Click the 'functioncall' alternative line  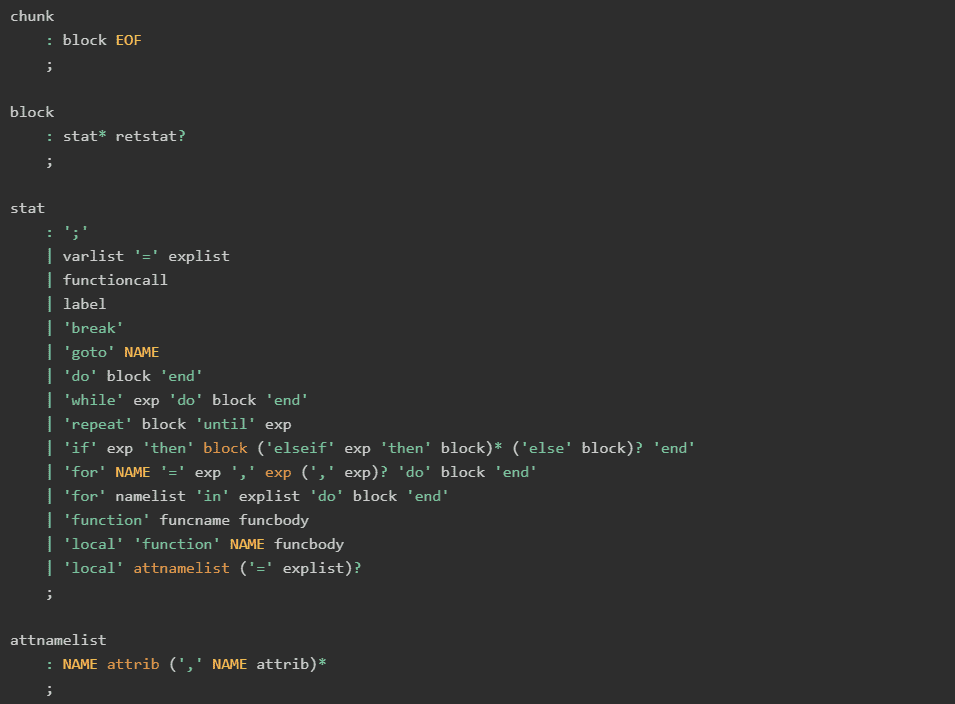(115, 280)
